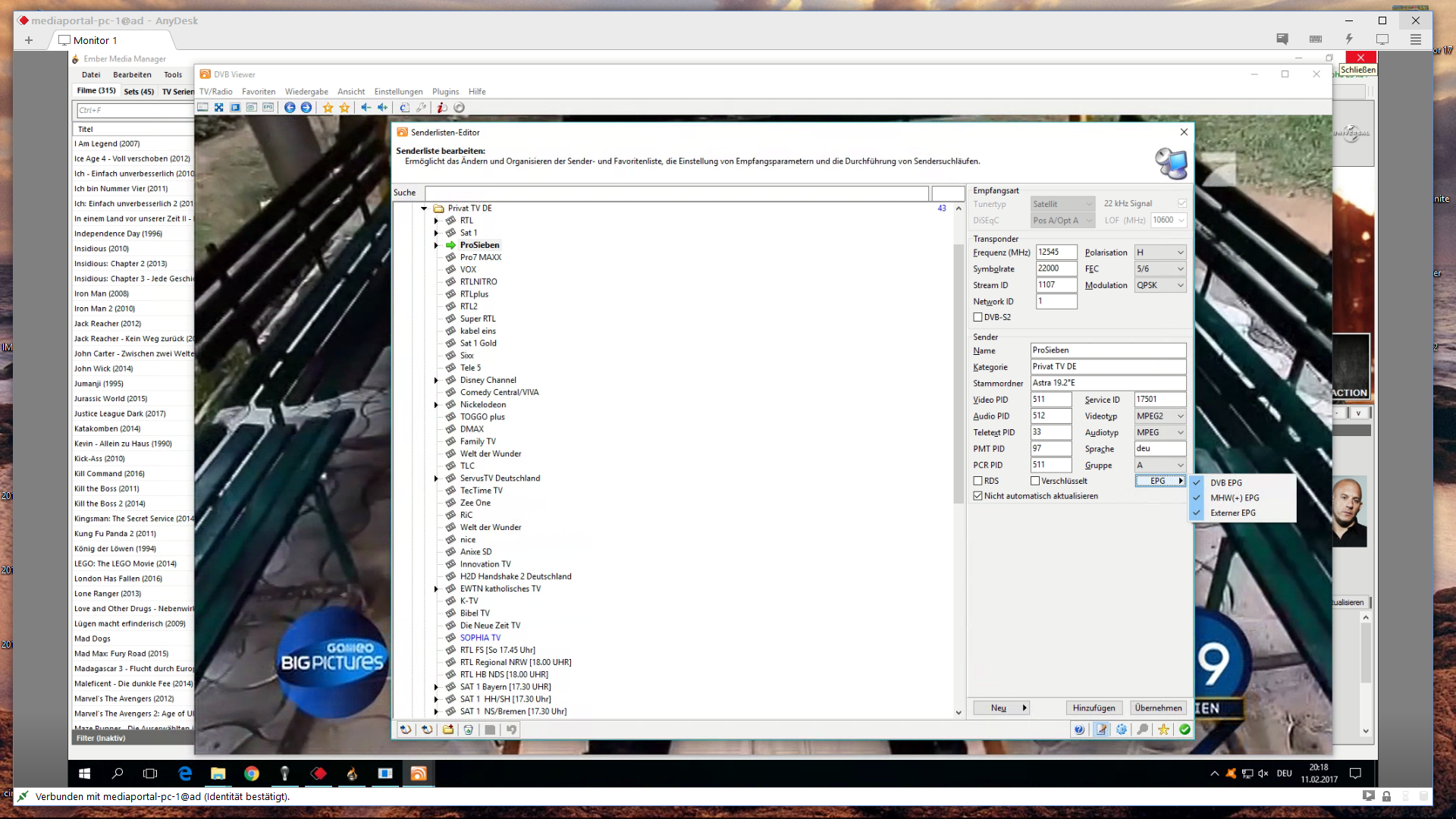Click the green check mark icon
Viewport: 1456px width, 819px height.
[x=1185, y=730]
